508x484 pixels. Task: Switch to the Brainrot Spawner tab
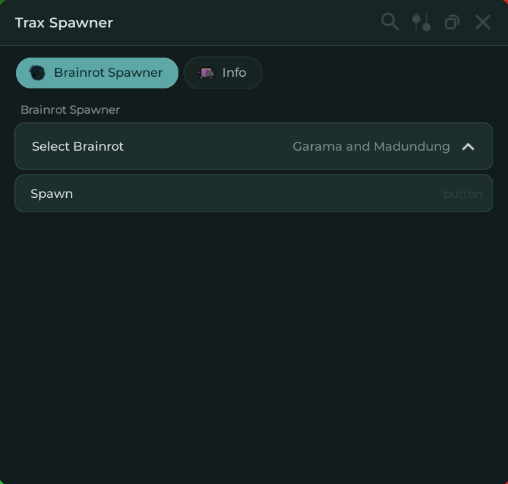pos(97,73)
